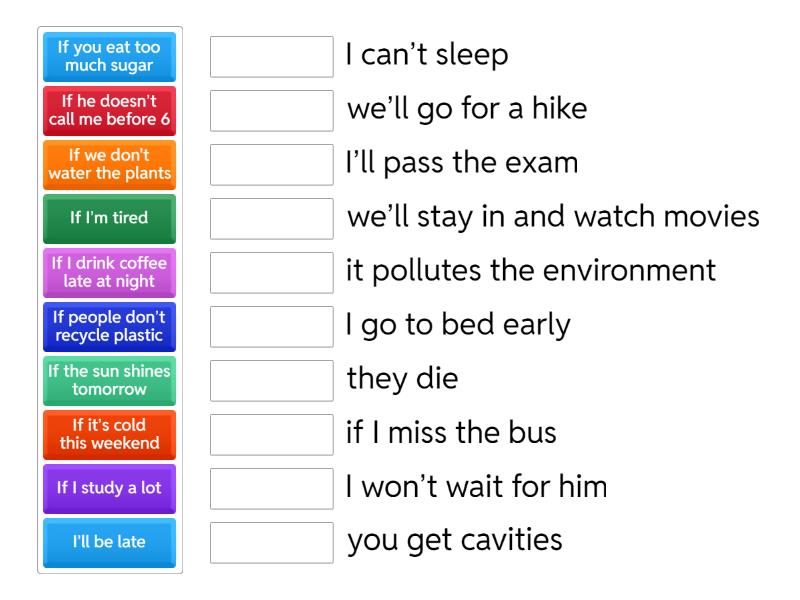Image resolution: width=800 pixels, height=600 pixels.
Task: Choose the slot beside 'we'll stay in and watch movies'
Action: (272, 219)
